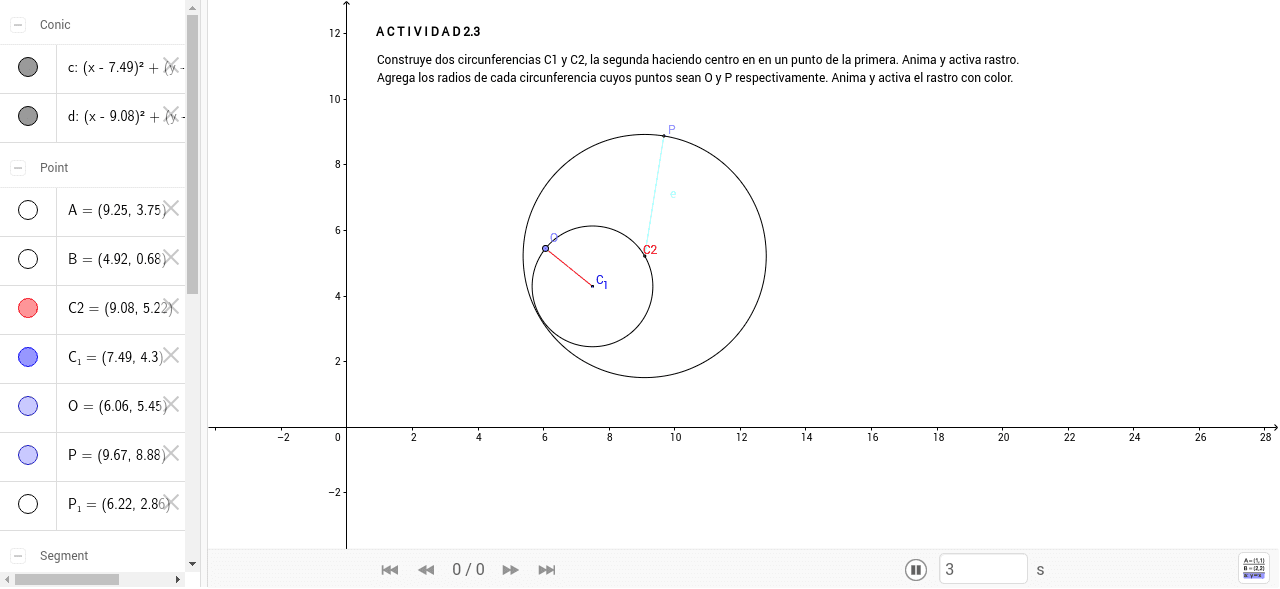
Task: Click the algebra panel horizontal scrollbar thumb
Action: pos(66,579)
